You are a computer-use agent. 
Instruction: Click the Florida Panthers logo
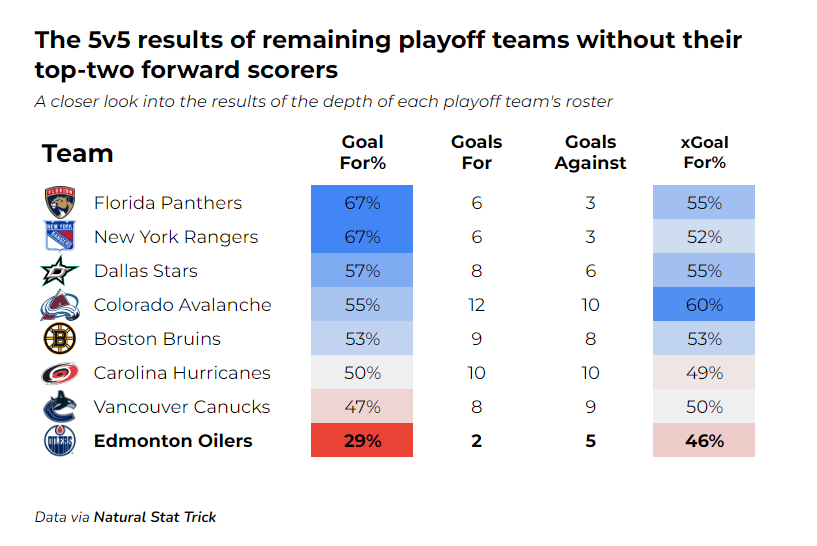[x=59, y=203]
